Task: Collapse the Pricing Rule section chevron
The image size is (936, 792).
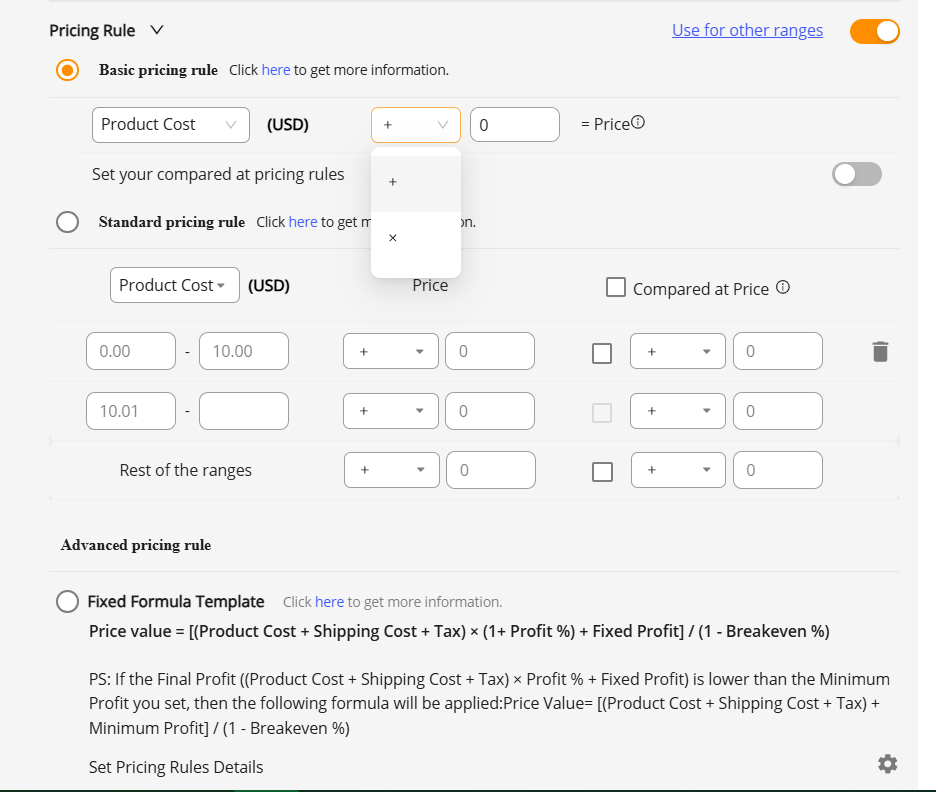Action: pos(156,30)
